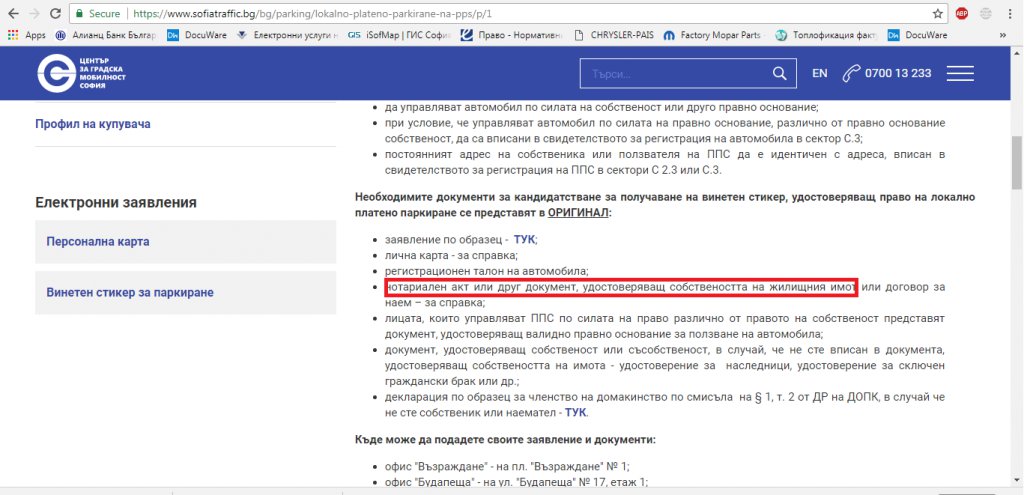1024x495 pixels.
Task: Open the Apps bookmarks shortcut
Action: coord(27,35)
